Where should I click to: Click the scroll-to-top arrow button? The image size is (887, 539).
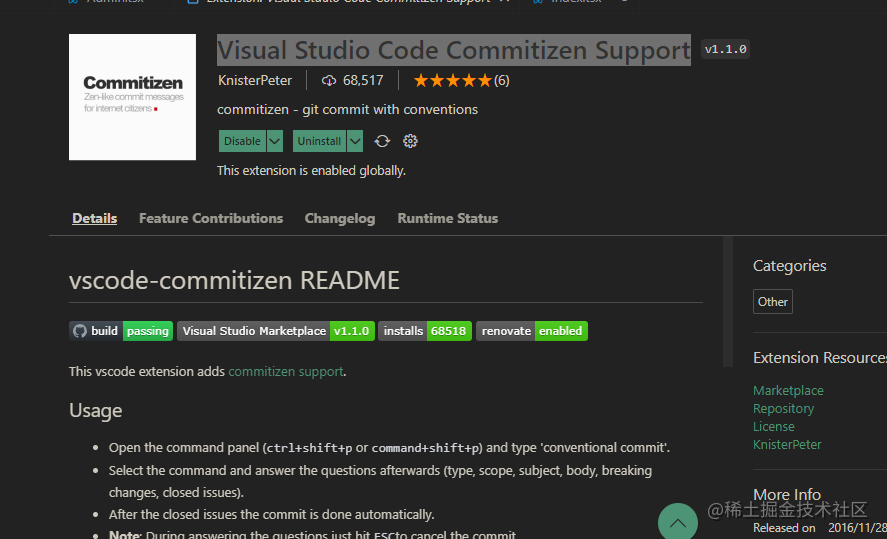[x=677, y=522]
